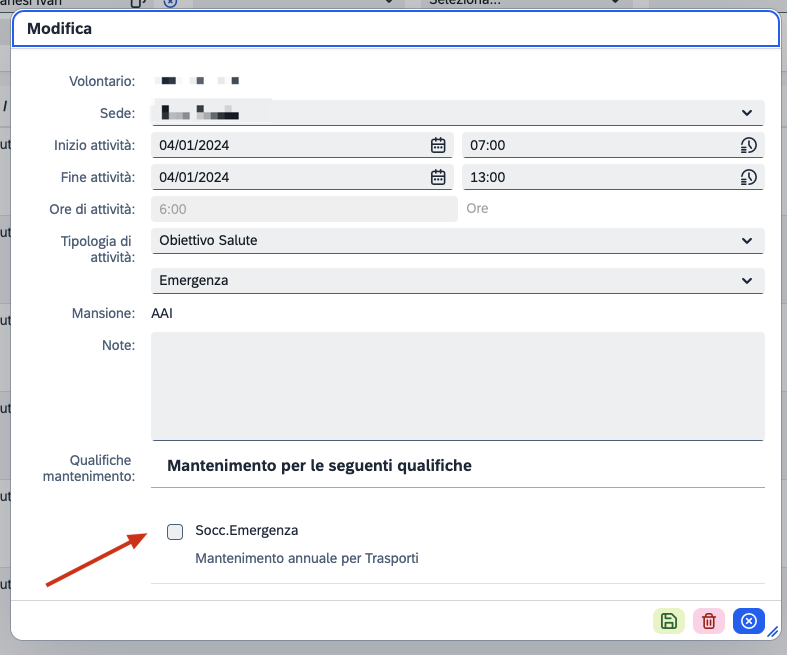
Task: Open calendar picker for Inizio attività
Action: [x=438, y=145]
